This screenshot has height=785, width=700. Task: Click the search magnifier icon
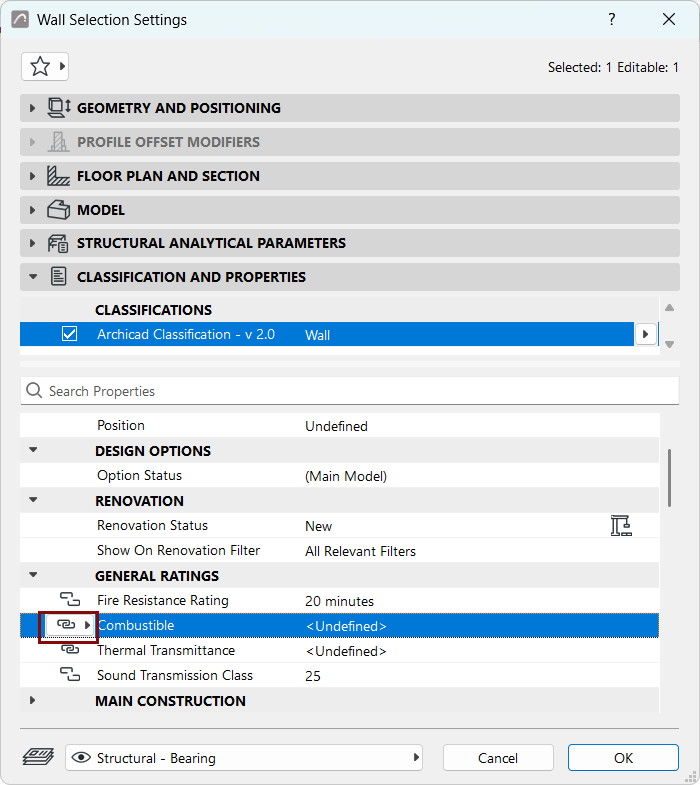(x=34, y=390)
